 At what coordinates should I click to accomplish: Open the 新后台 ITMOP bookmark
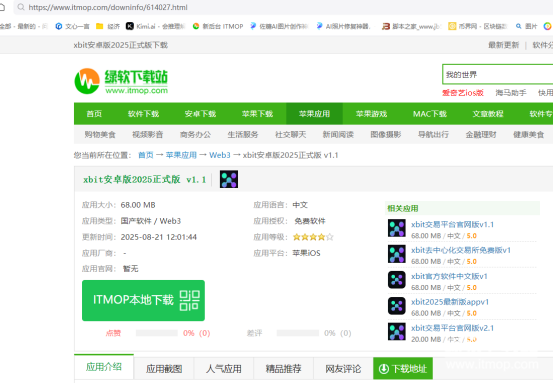(x=218, y=26)
